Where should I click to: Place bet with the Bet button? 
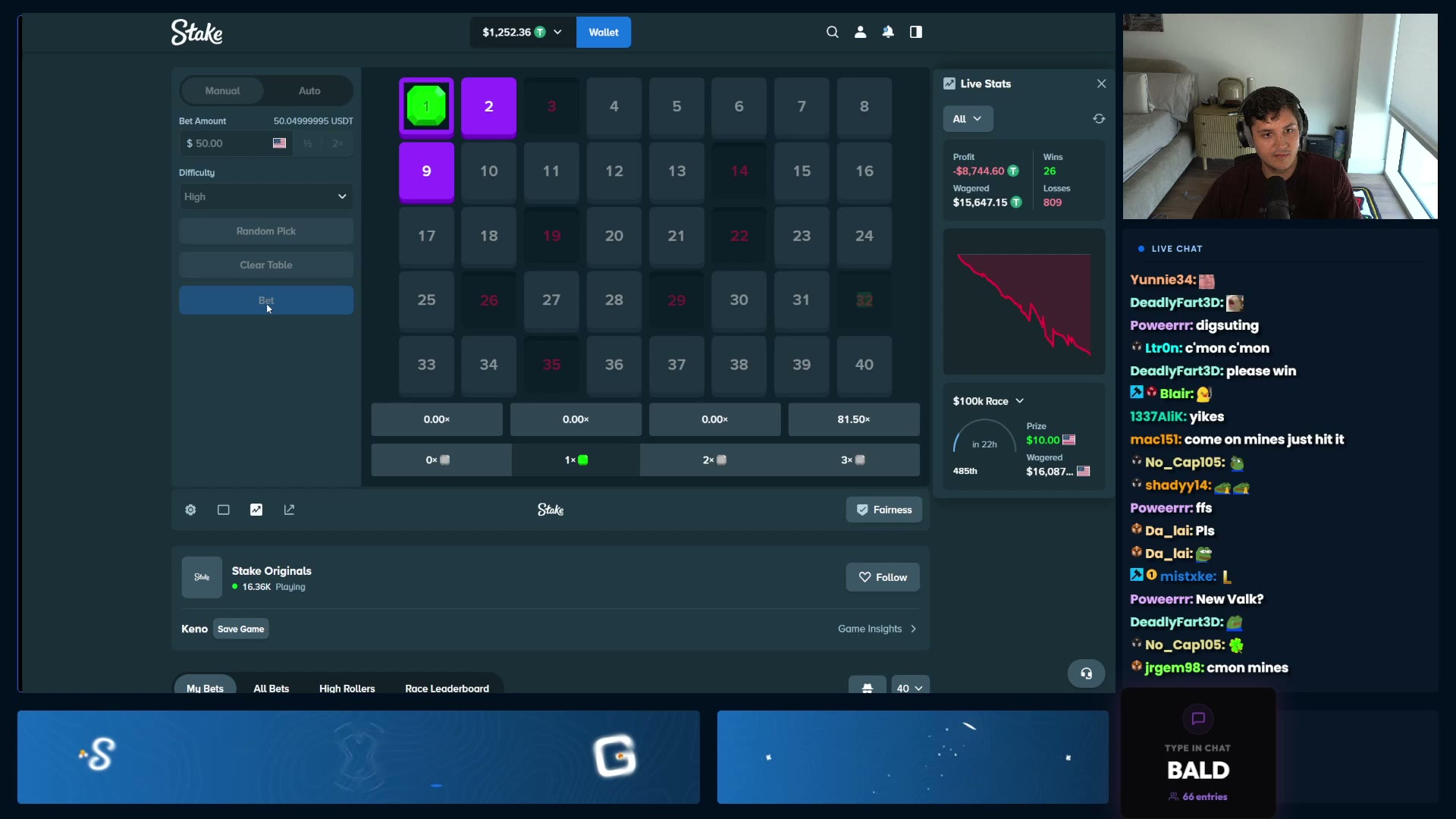click(x=266, y=300)
